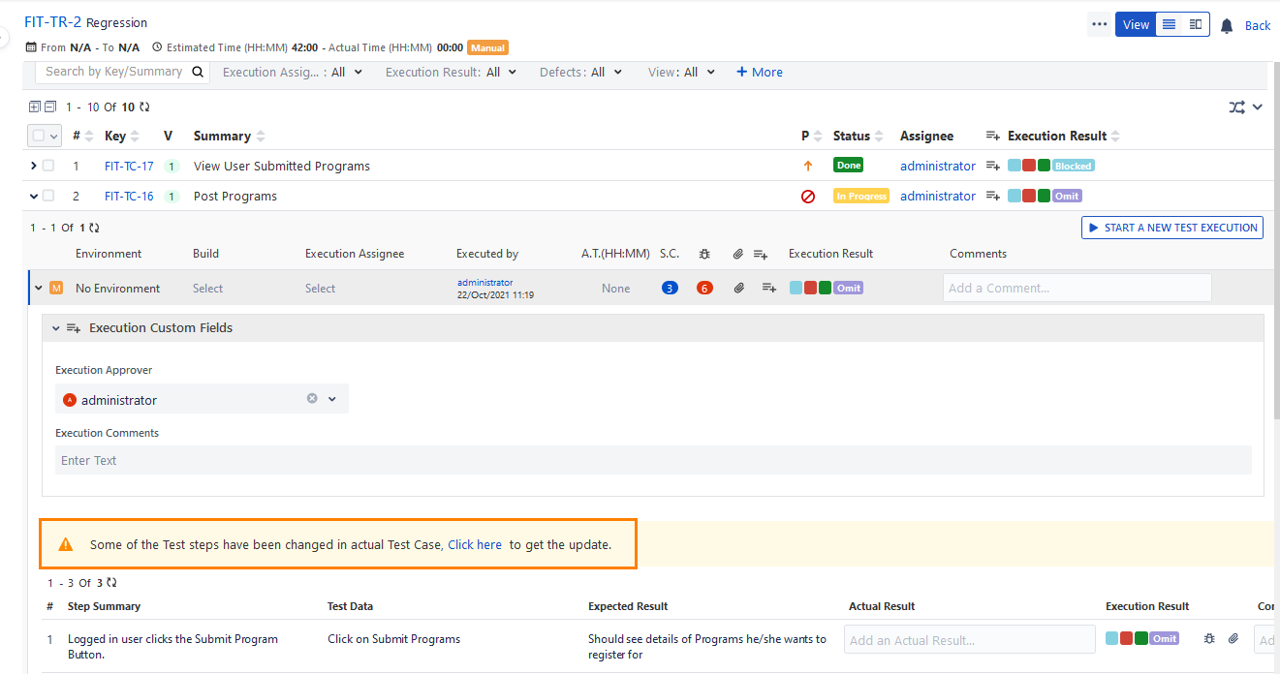Click the bug icon in step 1 row
Viewport: 1280px width, 674px height.
[1209, 638]
